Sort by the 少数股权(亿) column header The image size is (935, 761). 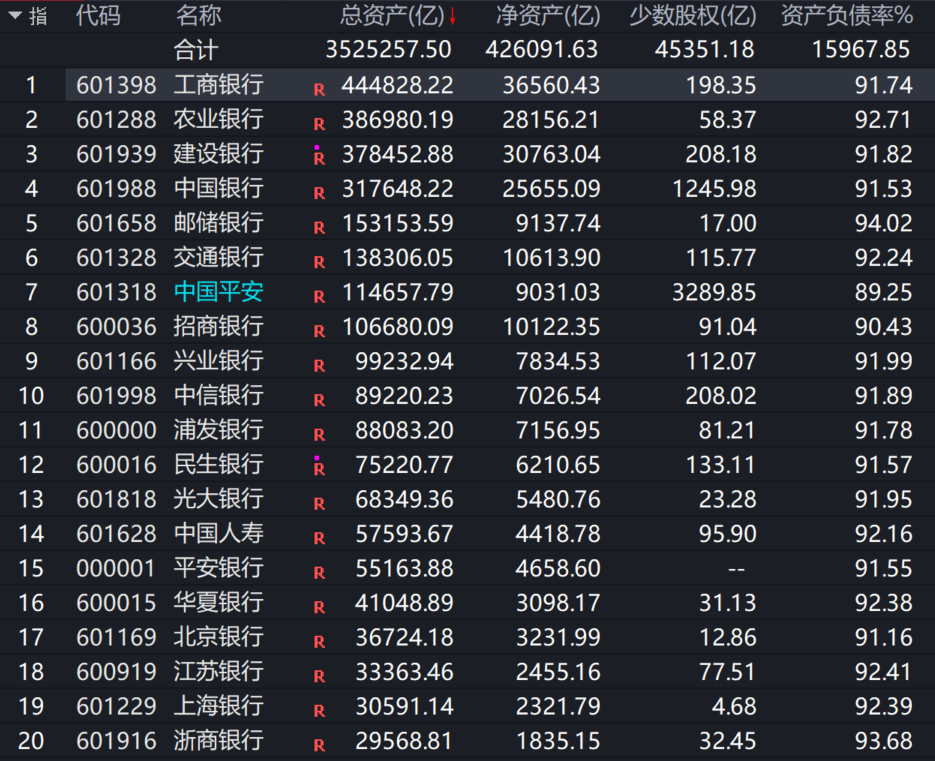[693, 16]
